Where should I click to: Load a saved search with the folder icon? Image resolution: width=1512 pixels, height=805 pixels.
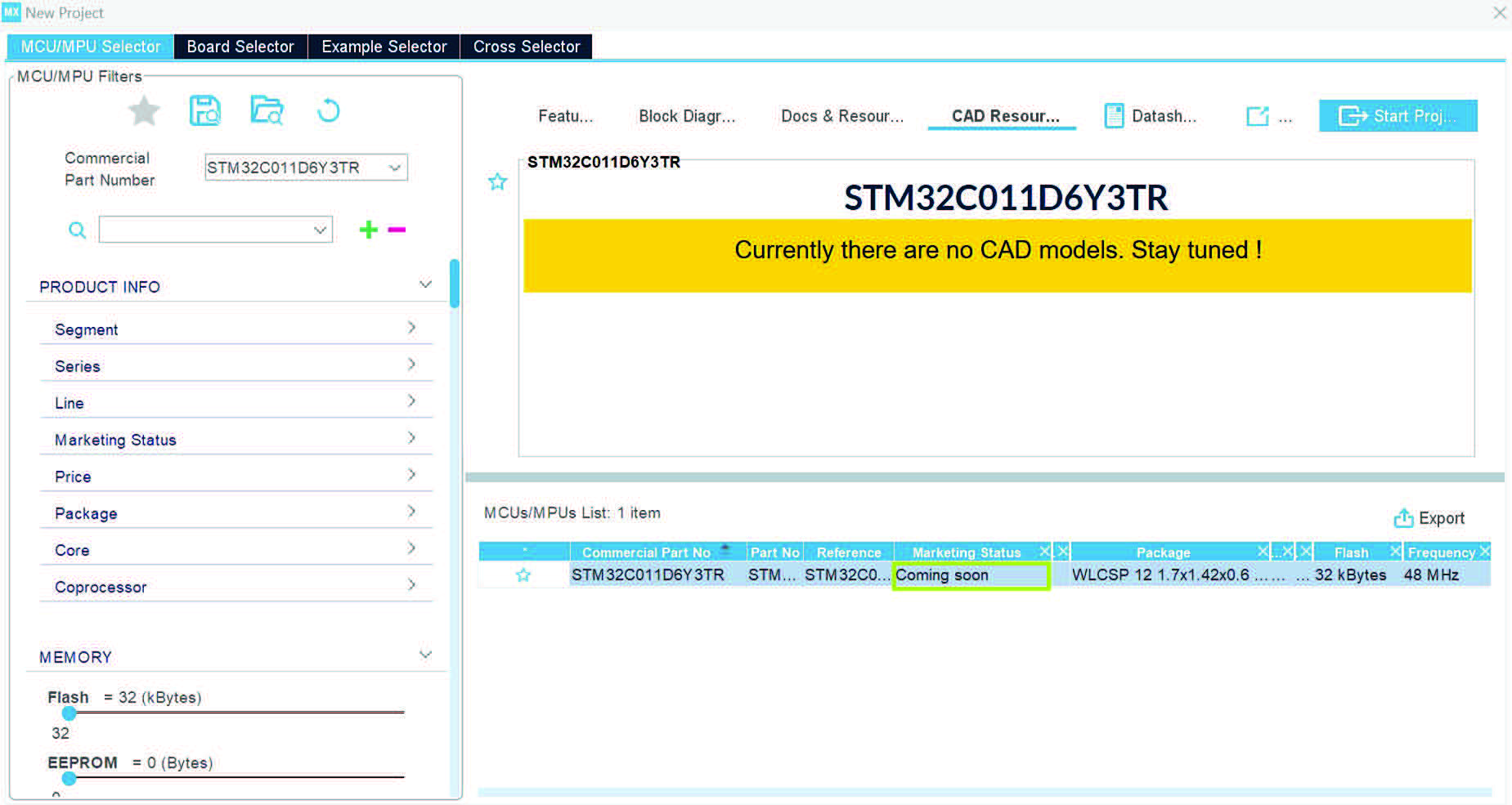(267, 110)
